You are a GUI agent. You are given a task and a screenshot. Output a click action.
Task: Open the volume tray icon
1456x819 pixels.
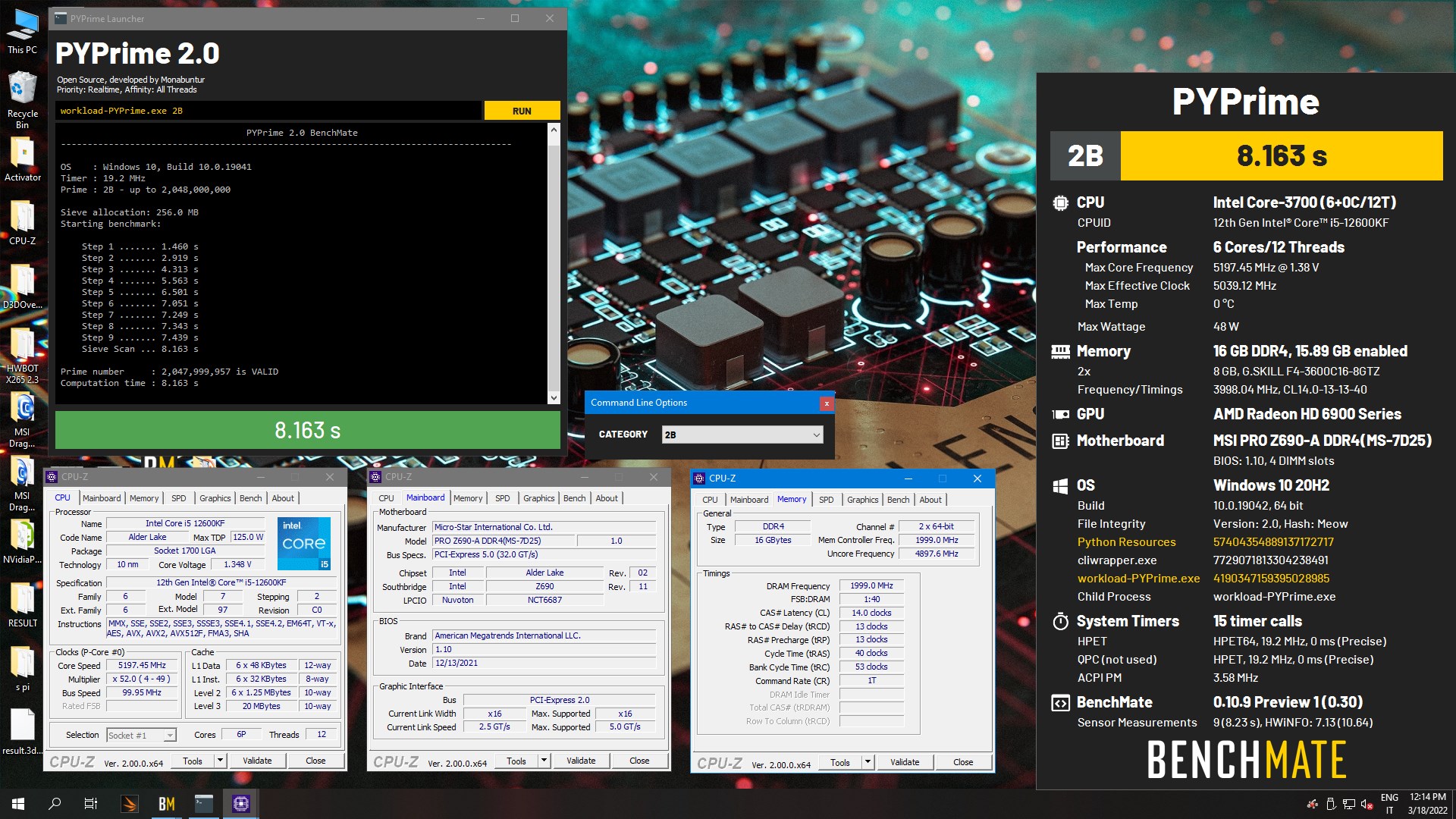tap(1367, 805)
